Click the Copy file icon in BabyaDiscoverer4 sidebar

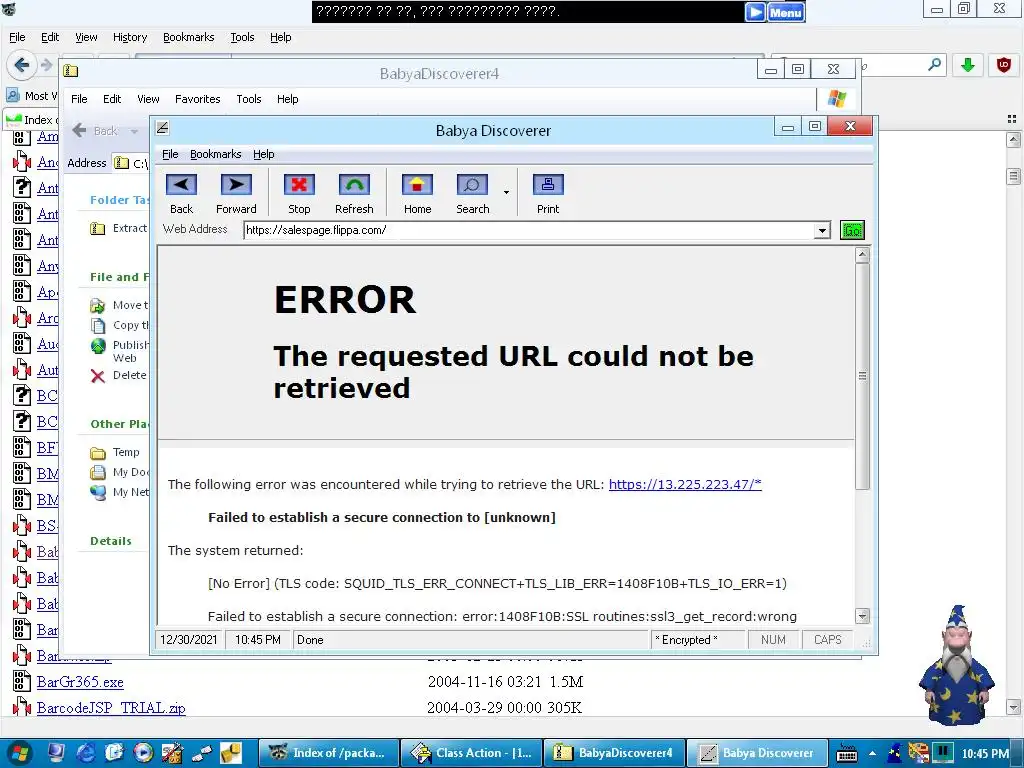point(98,325)
